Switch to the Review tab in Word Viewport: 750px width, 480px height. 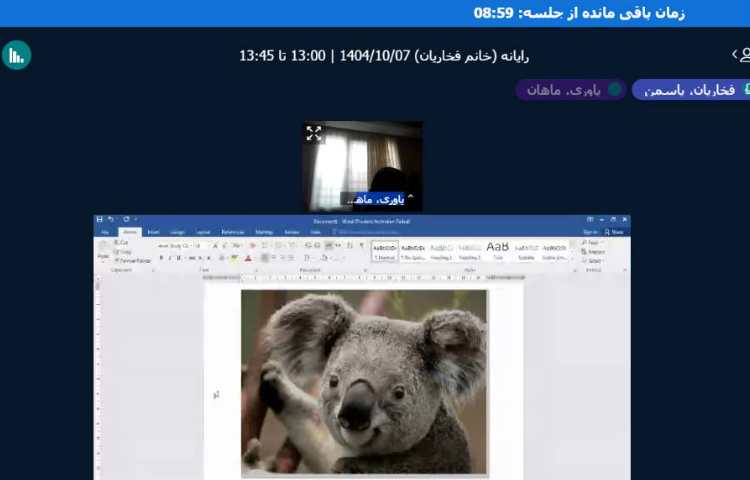click(x=292, y=232)
